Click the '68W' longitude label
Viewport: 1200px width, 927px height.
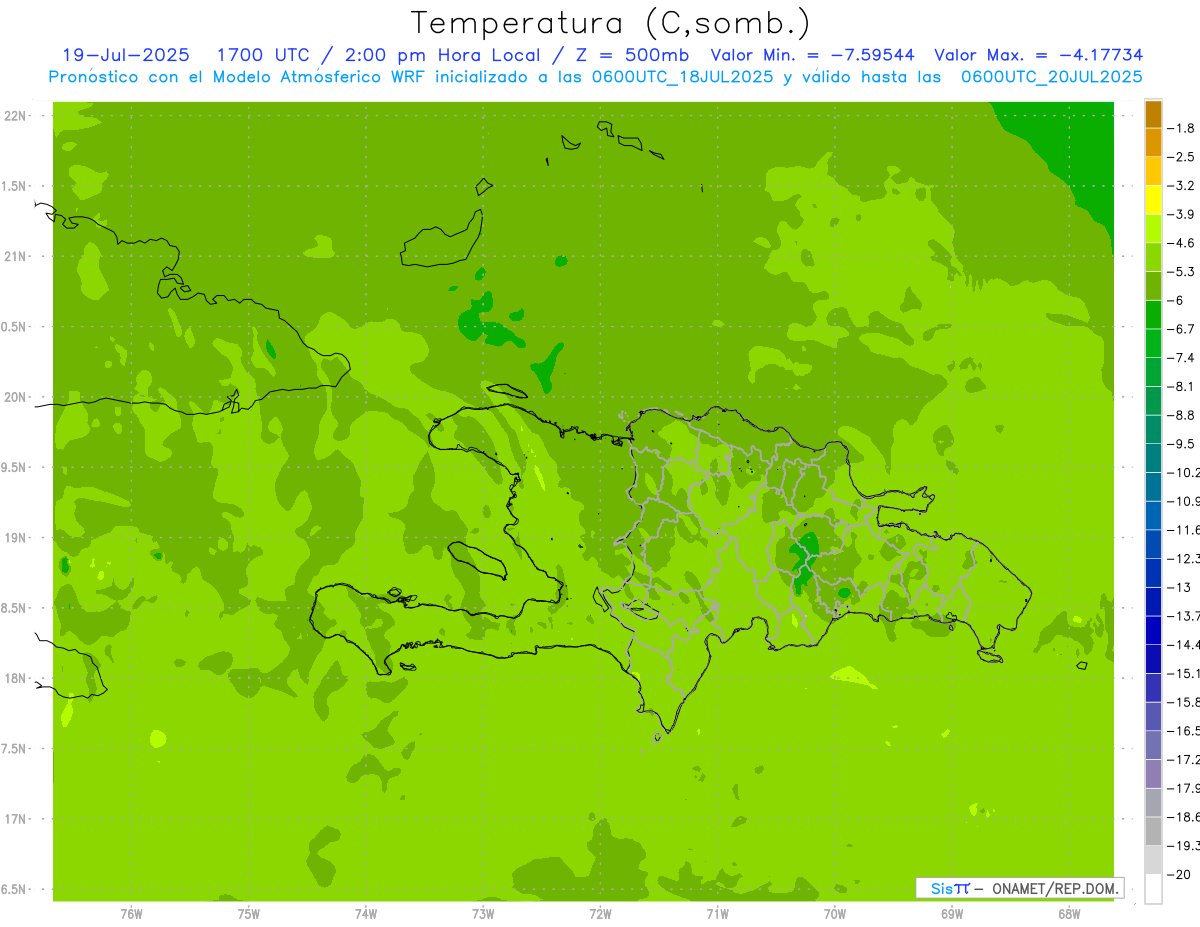[1069, 913]
